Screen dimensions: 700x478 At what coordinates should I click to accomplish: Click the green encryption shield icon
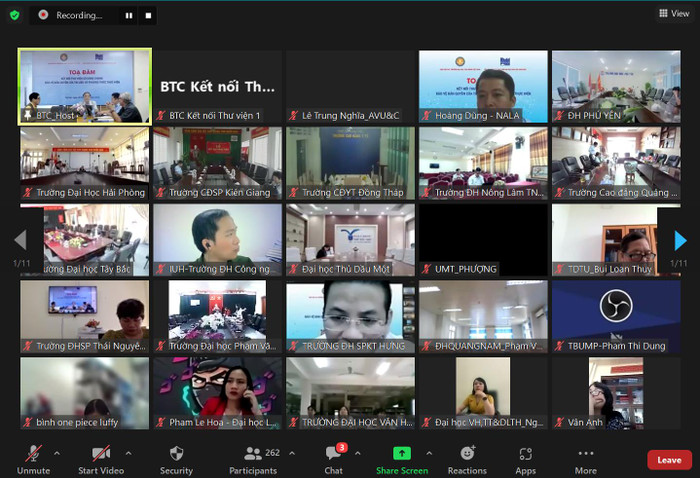[16, 14]
